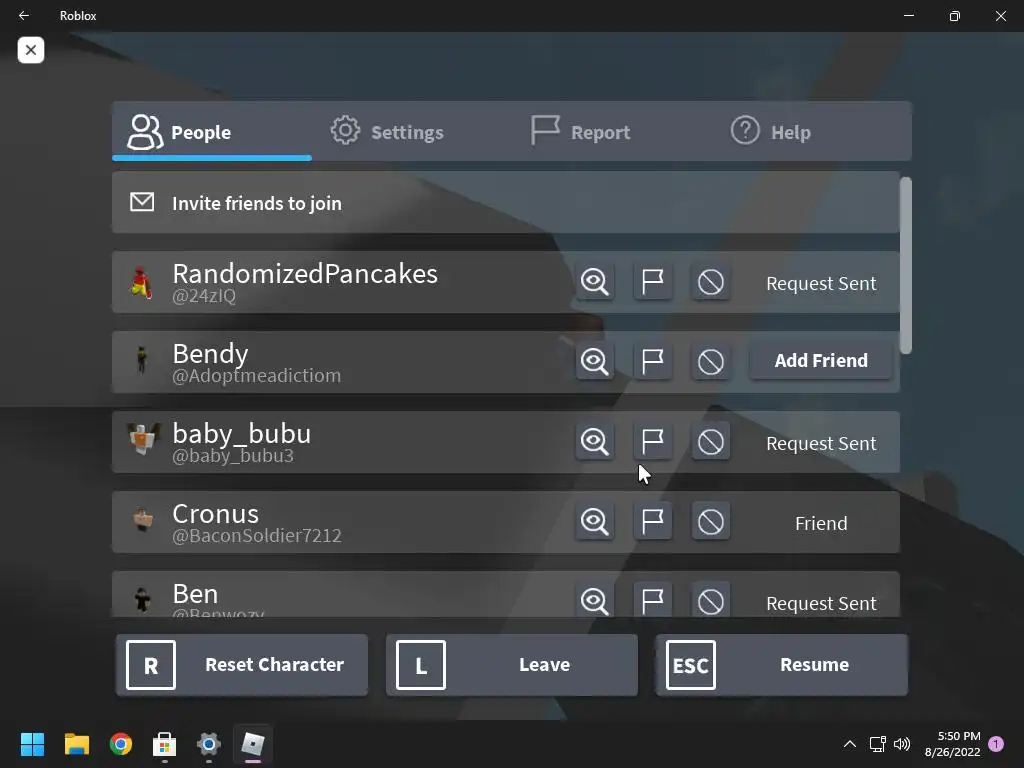The image size is (1024, 768).
Task: Launch Google Chrome from the taskbar
Action: tap(121, 744)
